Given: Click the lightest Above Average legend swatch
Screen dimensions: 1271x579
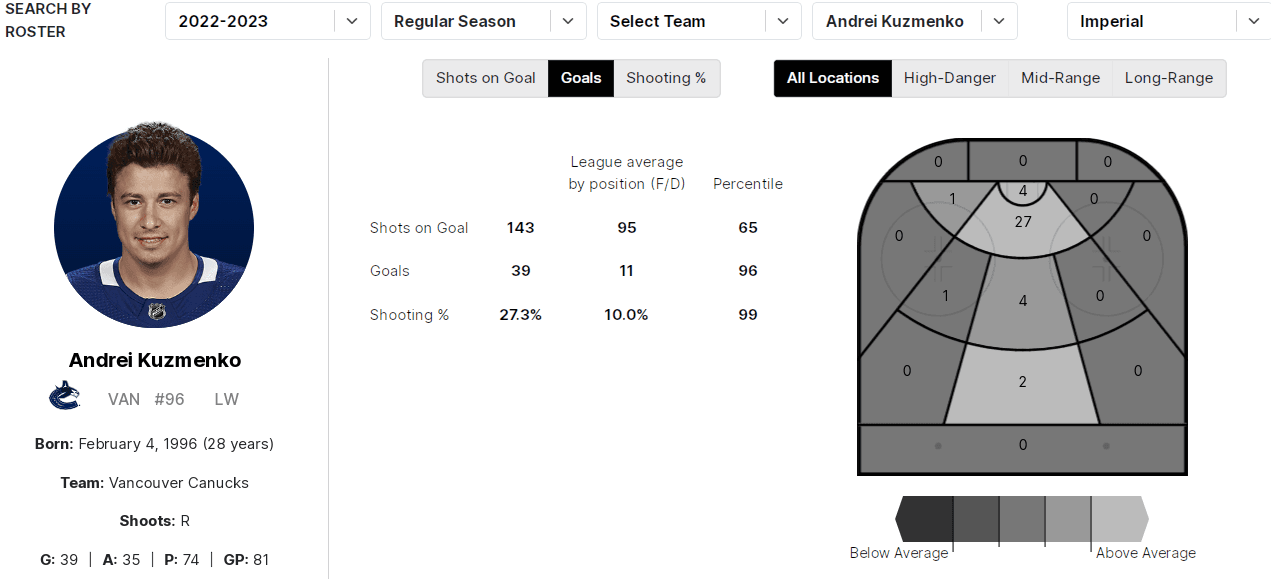Looking at the screenshot, I should (x=1118, y=519).
